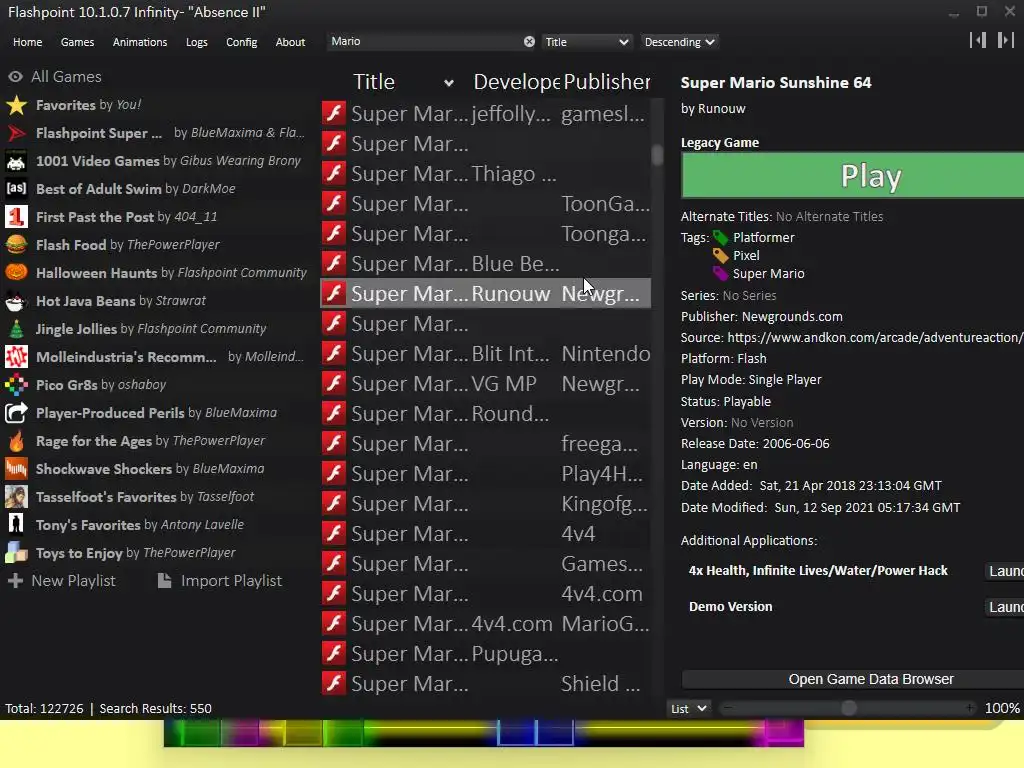Open the Title order-by dropdown in the toolbar
The image size is (1024, 768).
(x=586, y=42)
